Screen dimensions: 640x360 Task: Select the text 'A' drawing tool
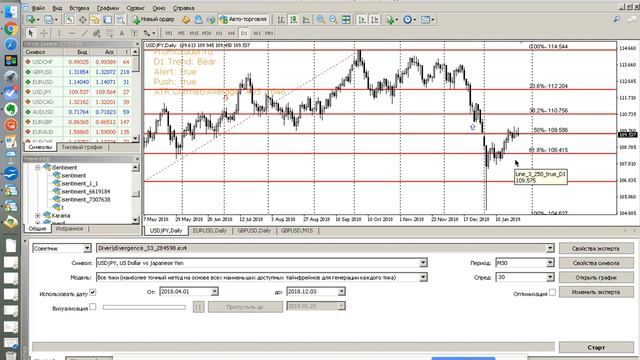(122, 33)
